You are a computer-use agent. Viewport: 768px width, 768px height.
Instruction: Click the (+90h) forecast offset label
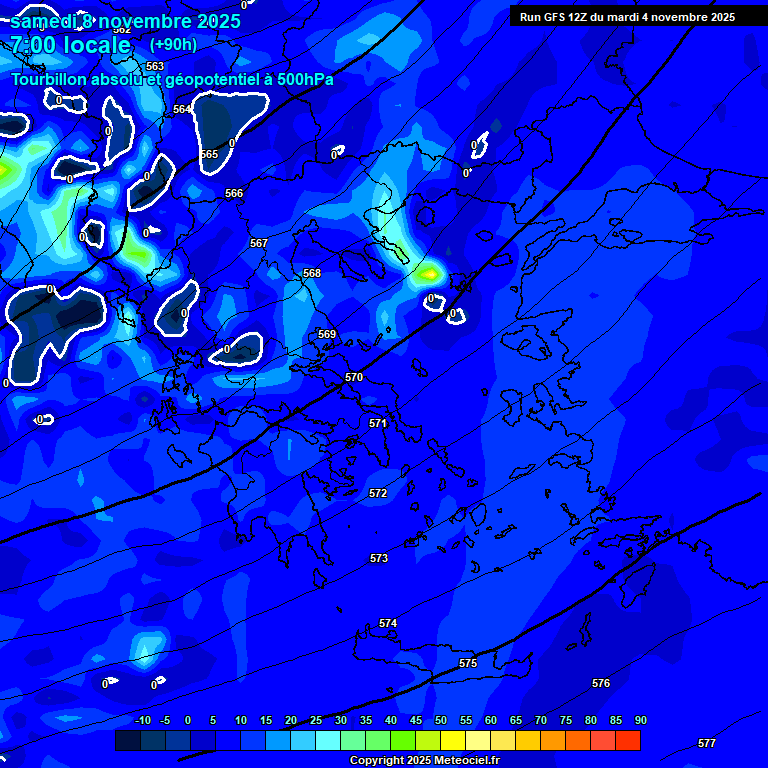pyautogui.click(x=173, y=45)
